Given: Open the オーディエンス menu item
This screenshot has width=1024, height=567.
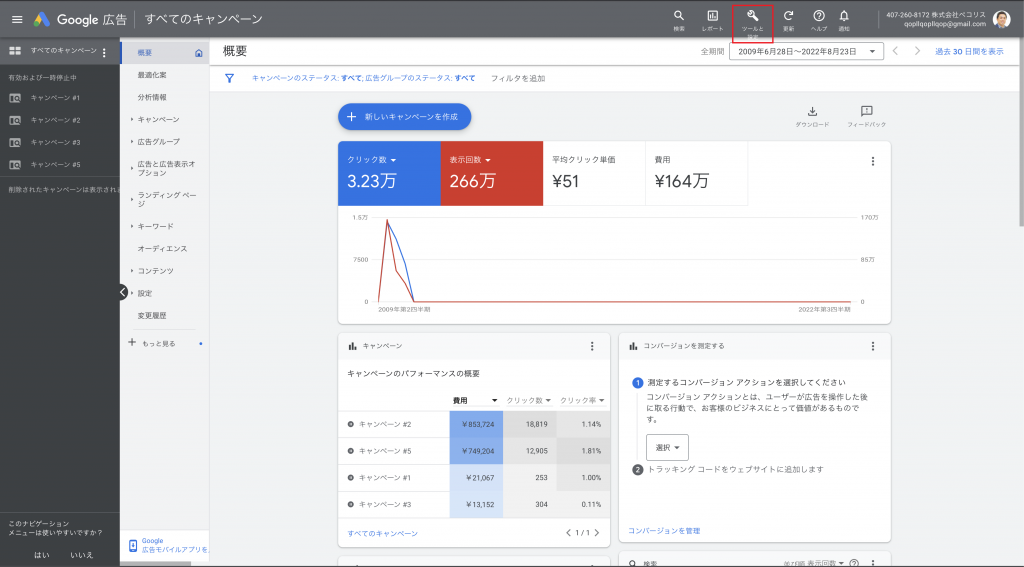Looking at the screenshot, I should (x=162, y=249).
